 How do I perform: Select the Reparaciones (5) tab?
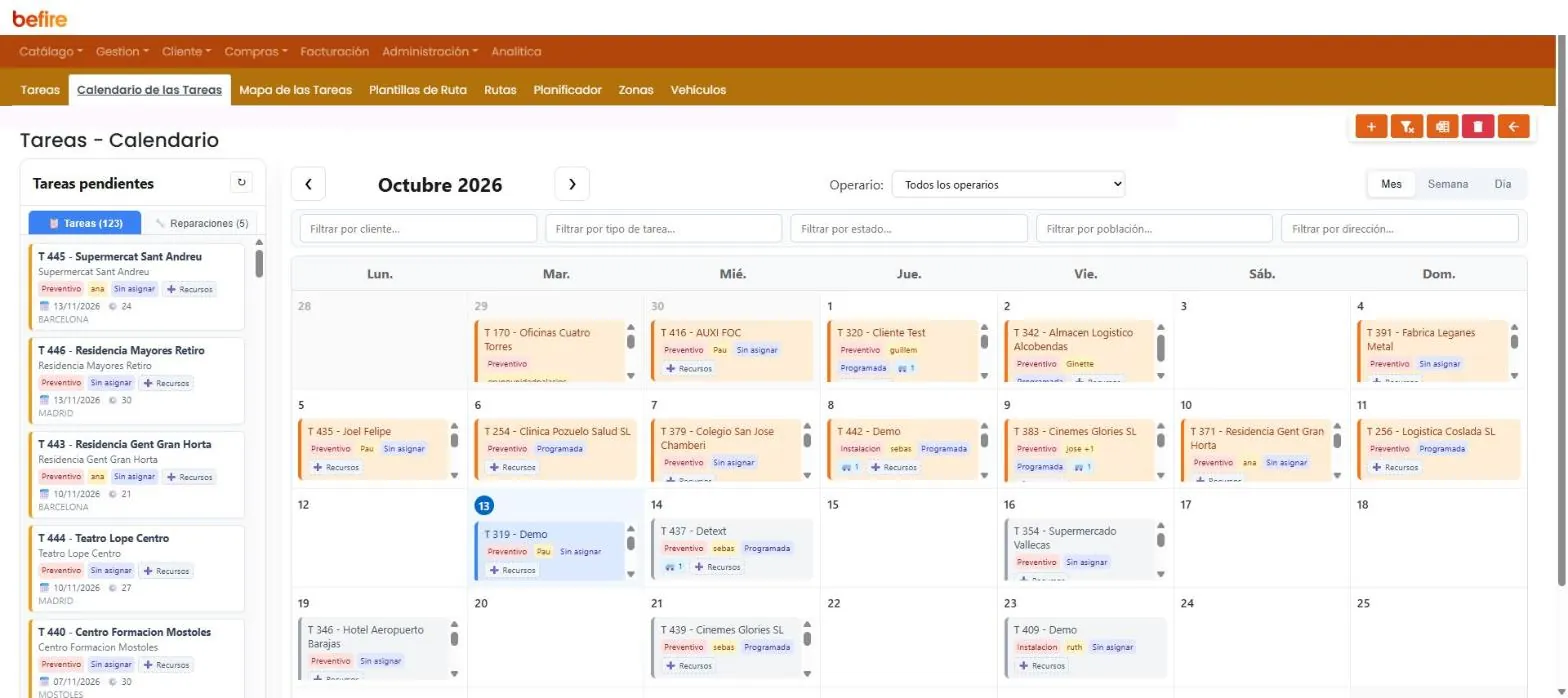coord(201,223)
